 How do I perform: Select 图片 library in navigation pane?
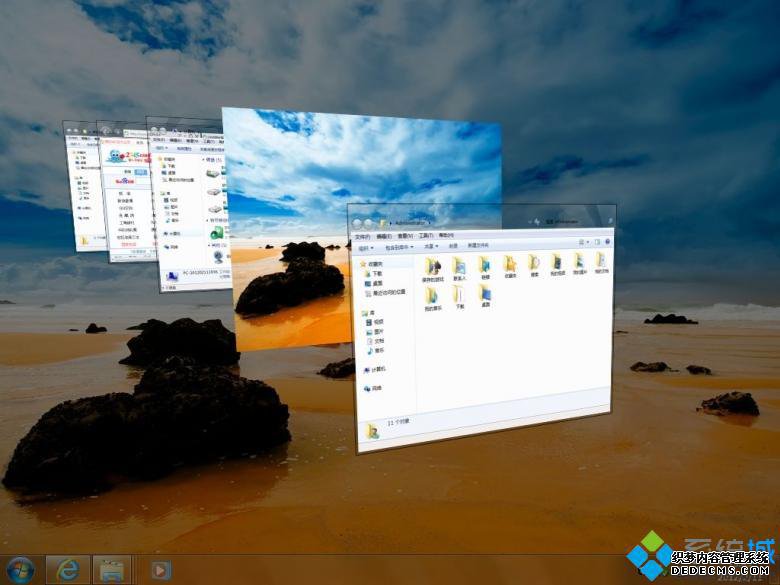coord(376,332)
